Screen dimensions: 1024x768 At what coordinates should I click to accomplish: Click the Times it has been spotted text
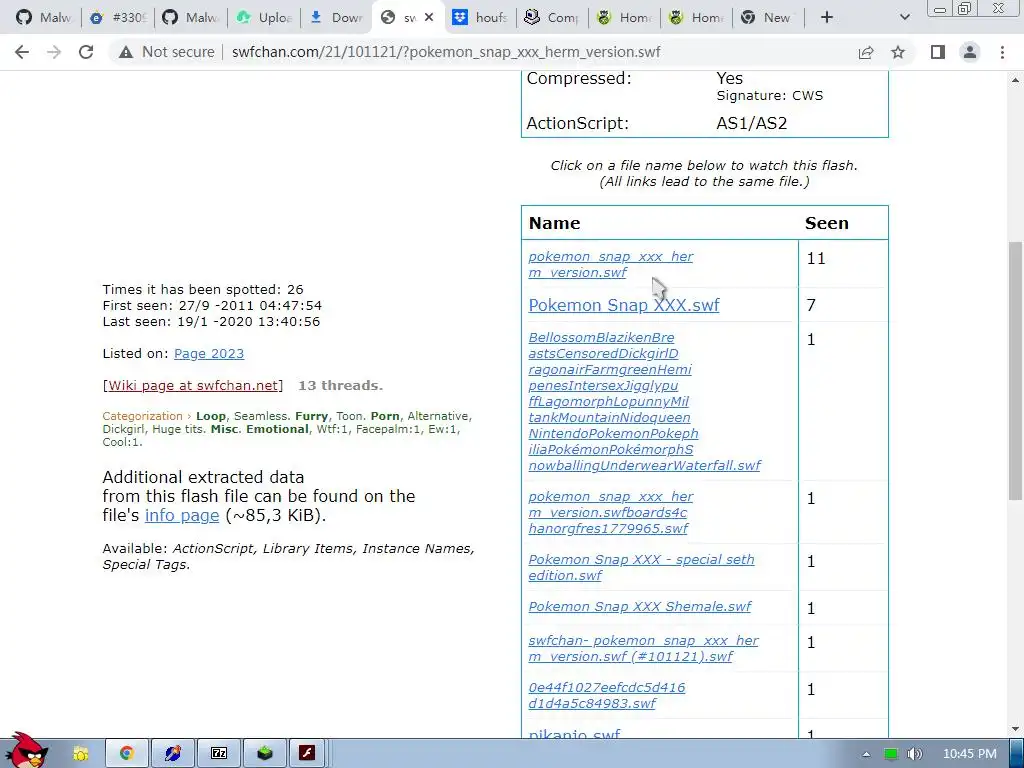[x=203, y=289]
